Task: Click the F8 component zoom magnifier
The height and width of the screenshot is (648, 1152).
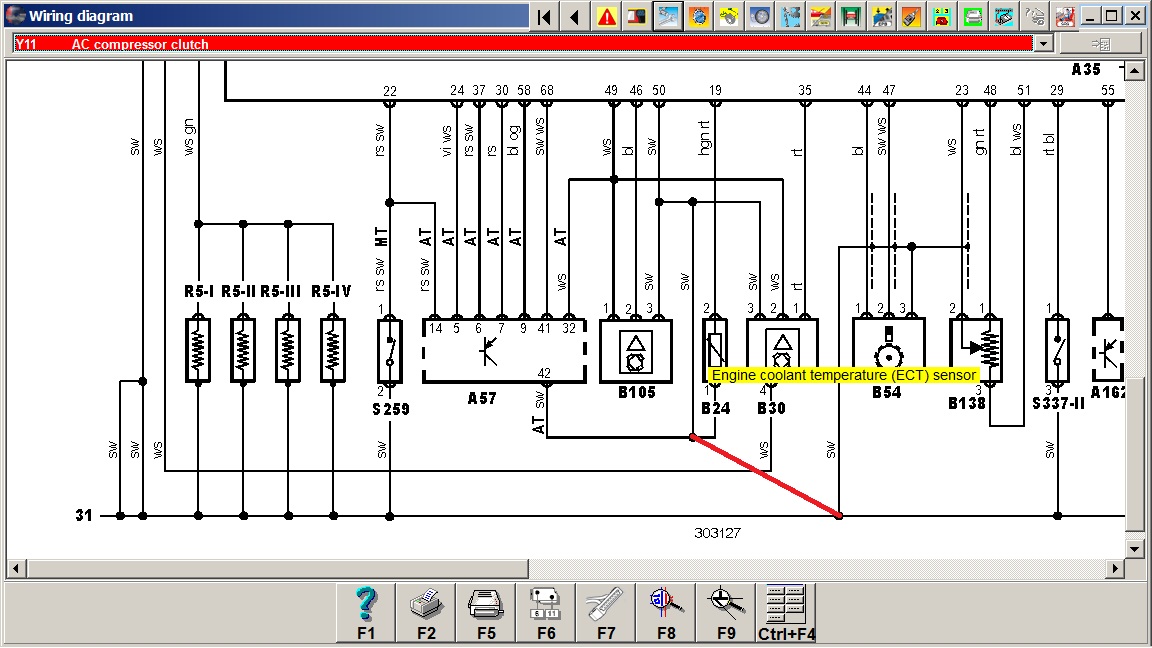Action: point(666,612)
